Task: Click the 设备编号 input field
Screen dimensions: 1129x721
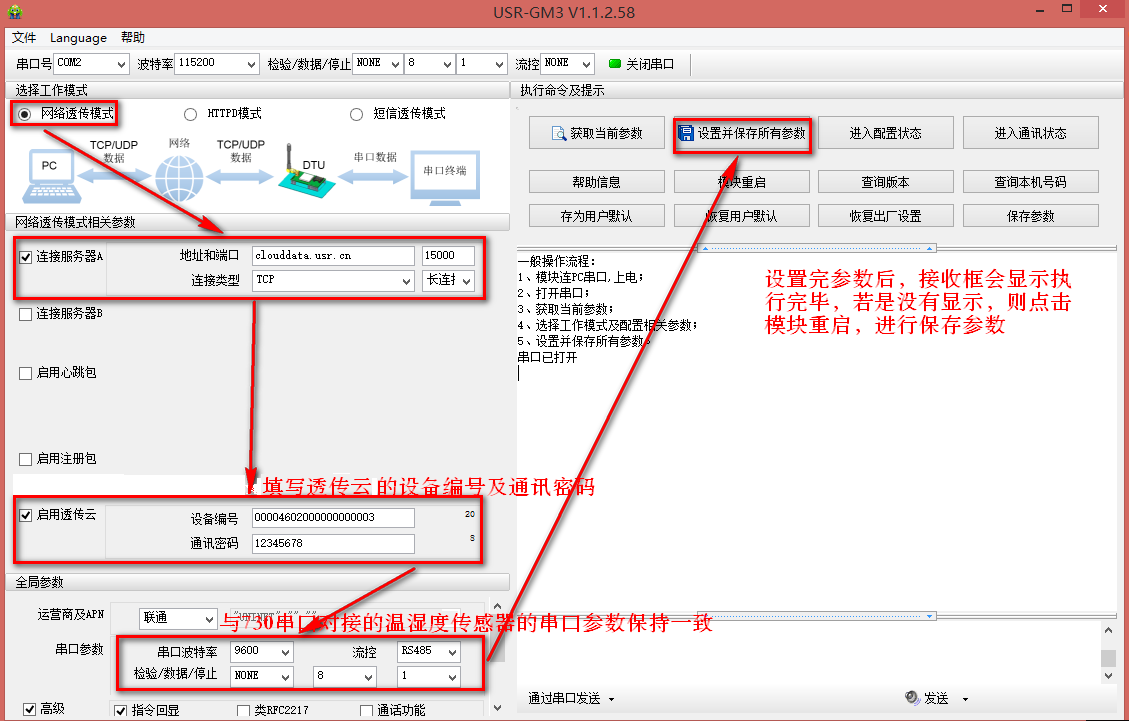Action: (332, 518)
